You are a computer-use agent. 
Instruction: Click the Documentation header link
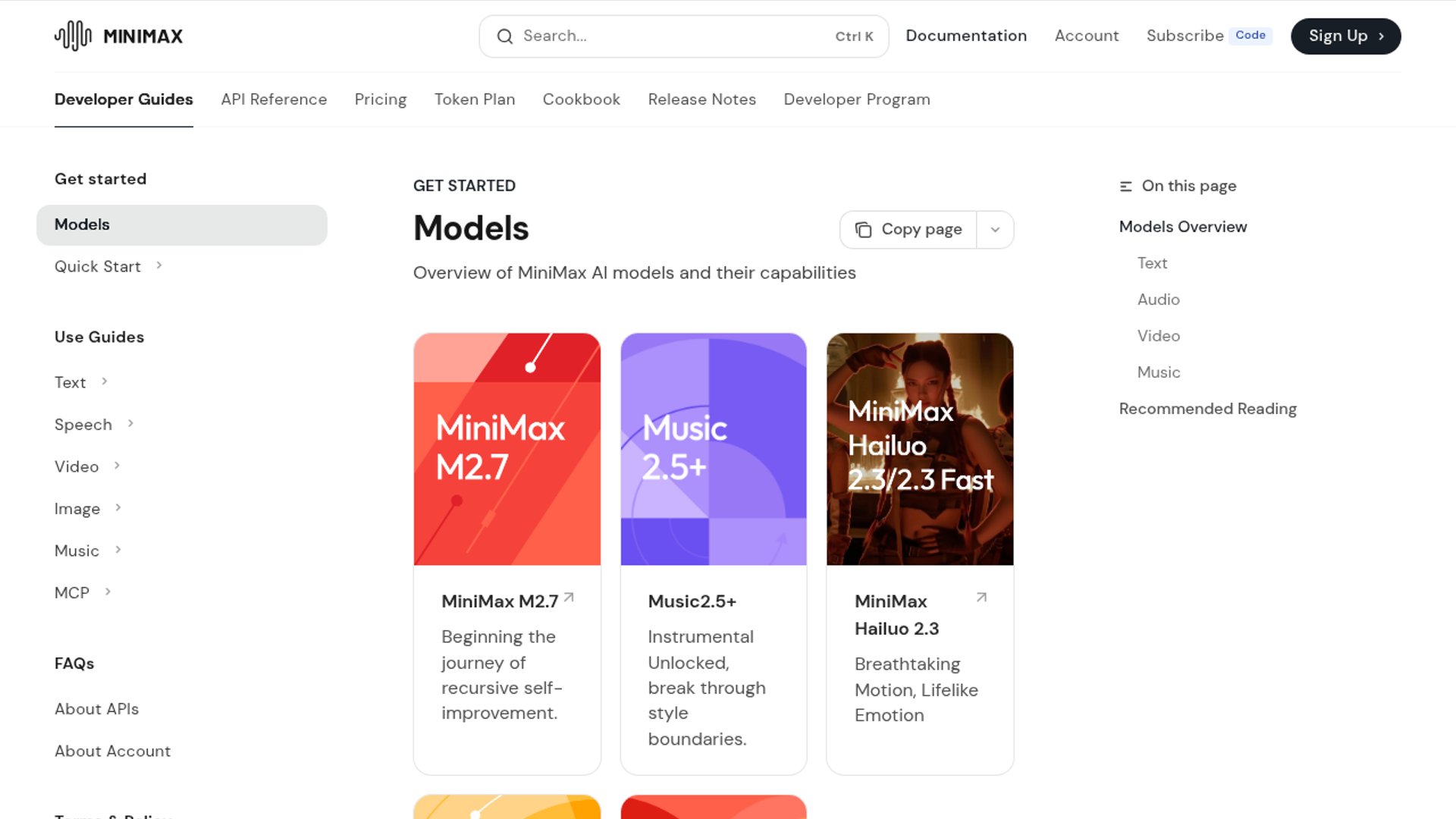965,36
